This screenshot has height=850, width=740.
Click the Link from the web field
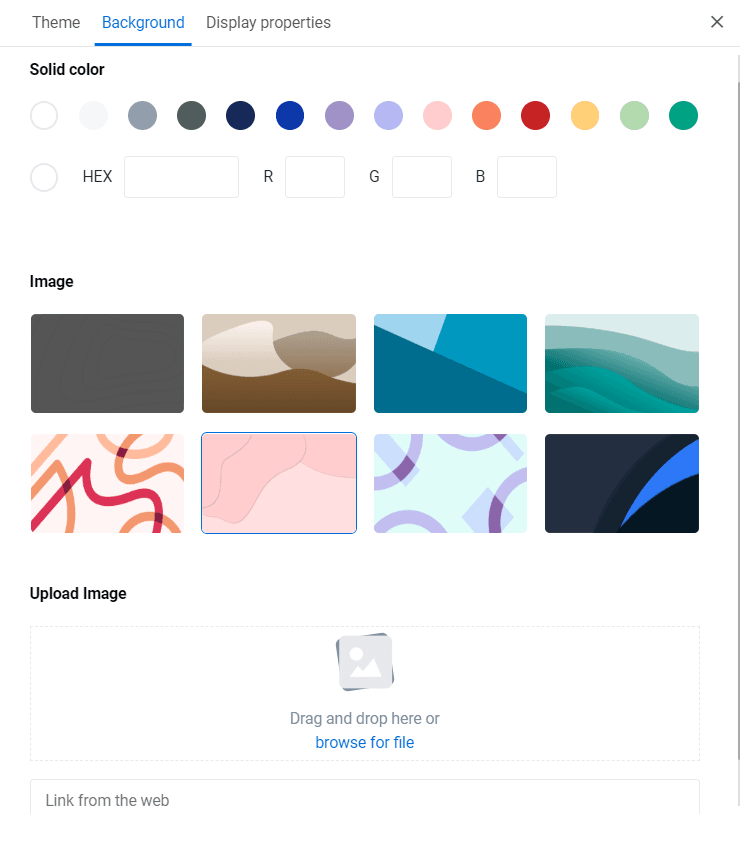click(x=365, y=799)
